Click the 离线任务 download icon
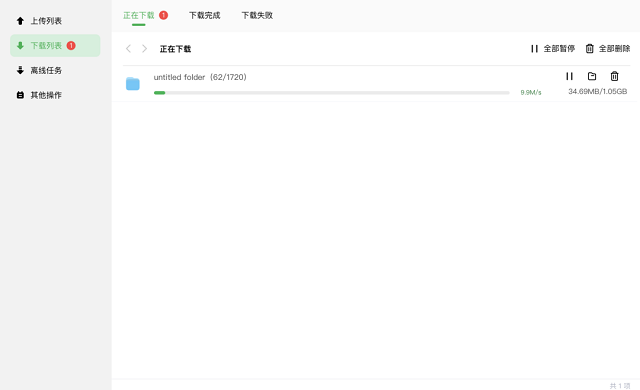640x390 pixels. click(x=20, y=71)
